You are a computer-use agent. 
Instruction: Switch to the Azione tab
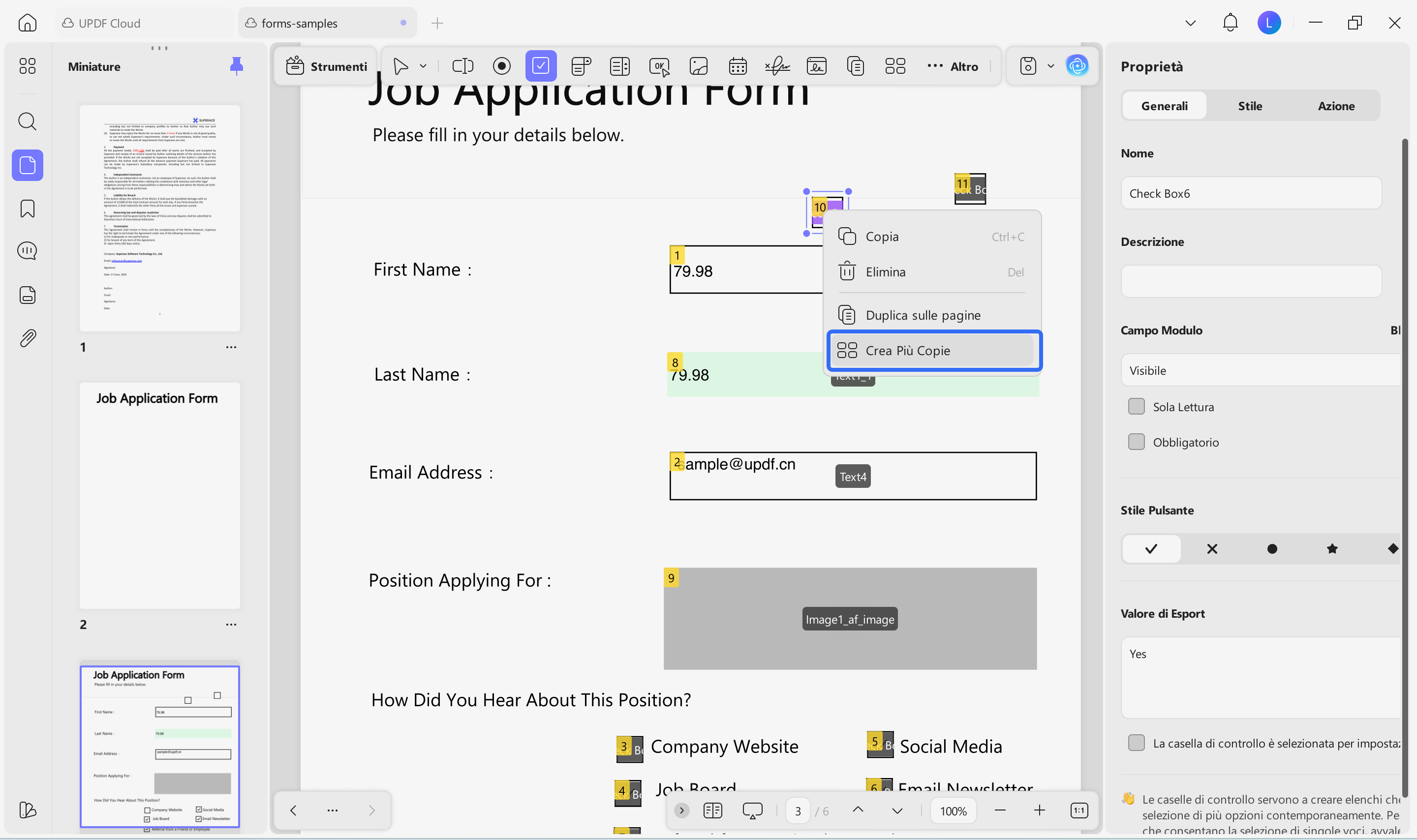(x=1336, y=106)
